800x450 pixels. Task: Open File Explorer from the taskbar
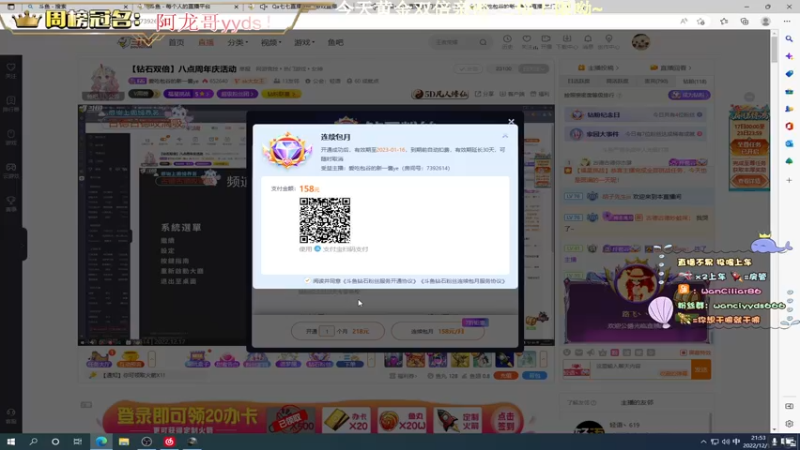124,441
